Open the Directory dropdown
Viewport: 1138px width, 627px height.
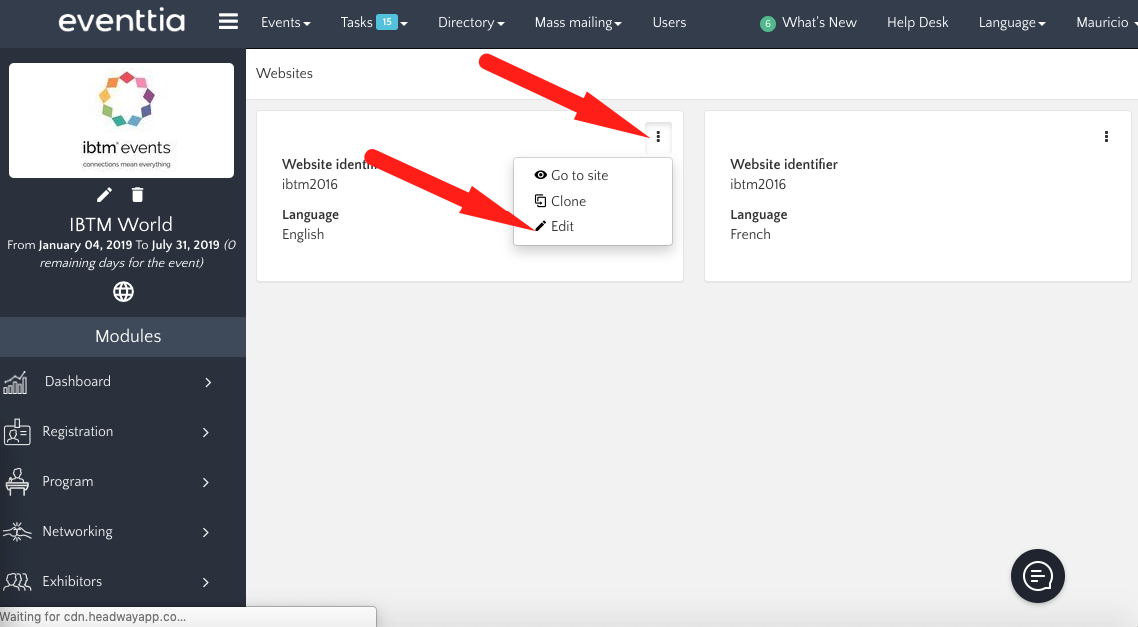pyautogui.click(x=471, y=22)
